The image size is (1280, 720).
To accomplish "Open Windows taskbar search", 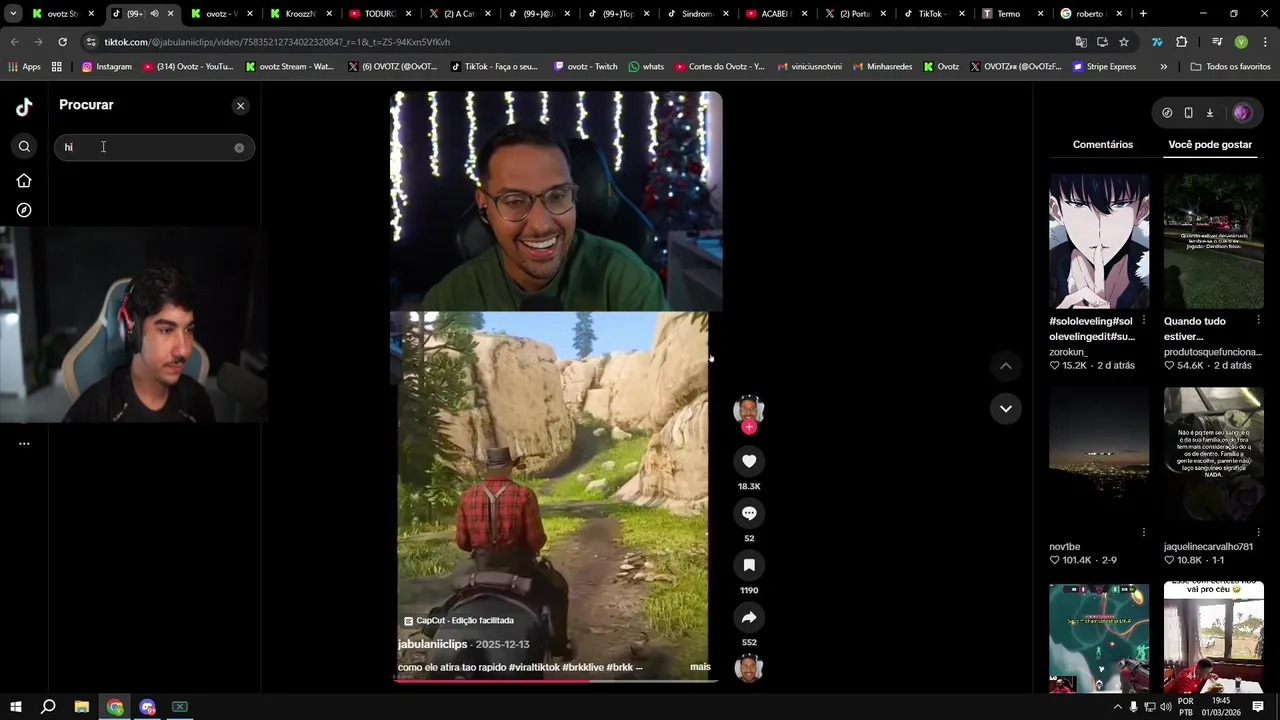I will pyautogui.click(x=48, y=707).
